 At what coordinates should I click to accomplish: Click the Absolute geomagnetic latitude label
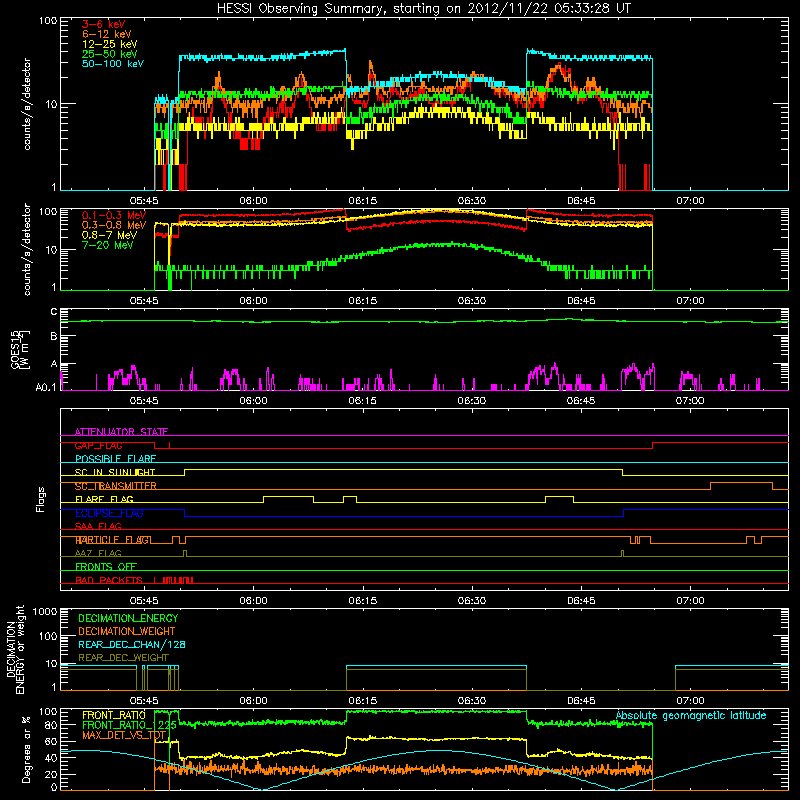pos(691,715)
